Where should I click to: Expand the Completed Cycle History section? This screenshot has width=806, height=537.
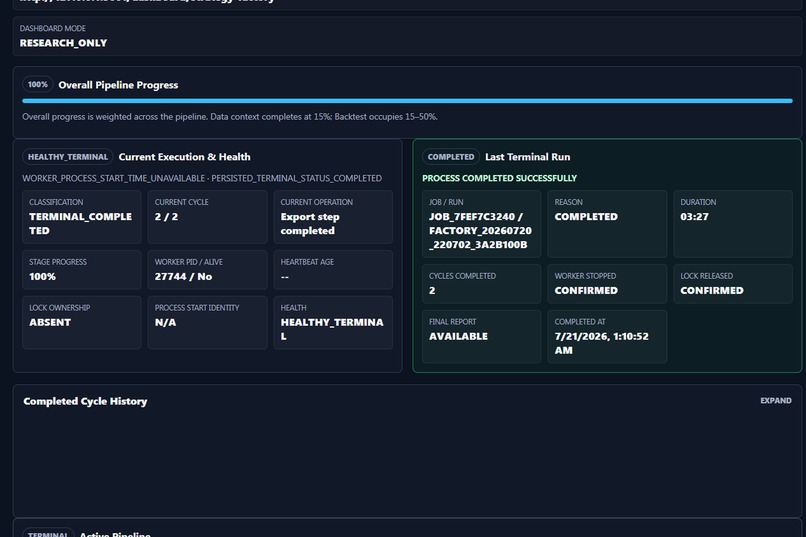775,400
